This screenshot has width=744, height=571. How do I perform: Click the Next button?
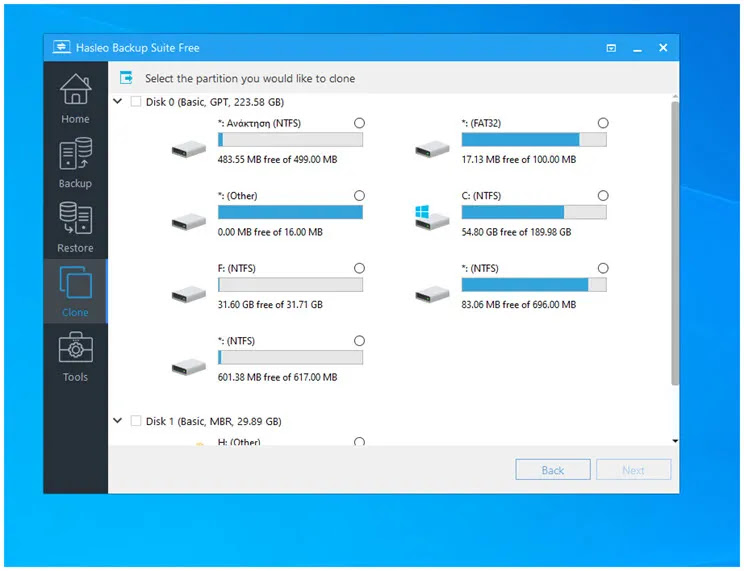coord(633,470)
